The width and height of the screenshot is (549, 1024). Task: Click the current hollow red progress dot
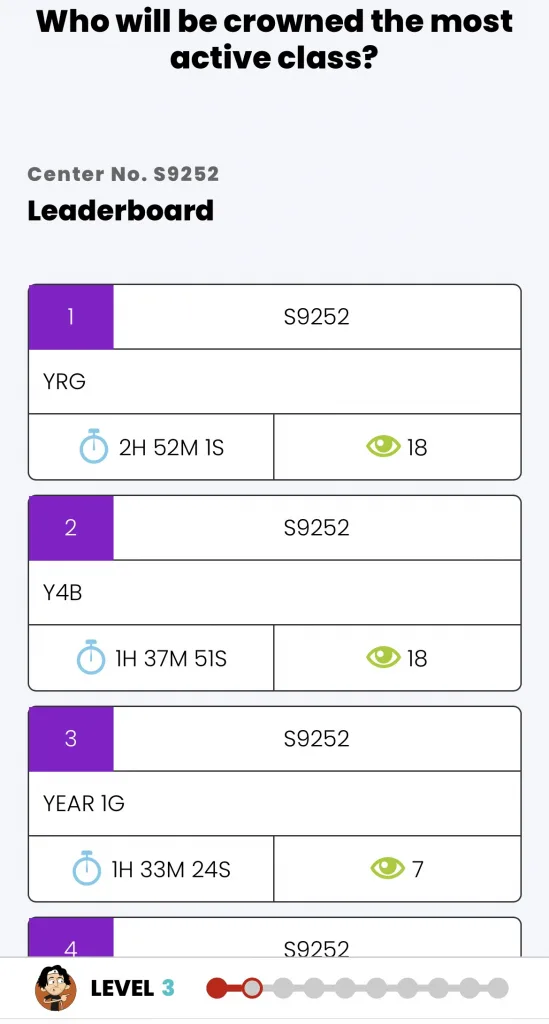click(252, 988)
